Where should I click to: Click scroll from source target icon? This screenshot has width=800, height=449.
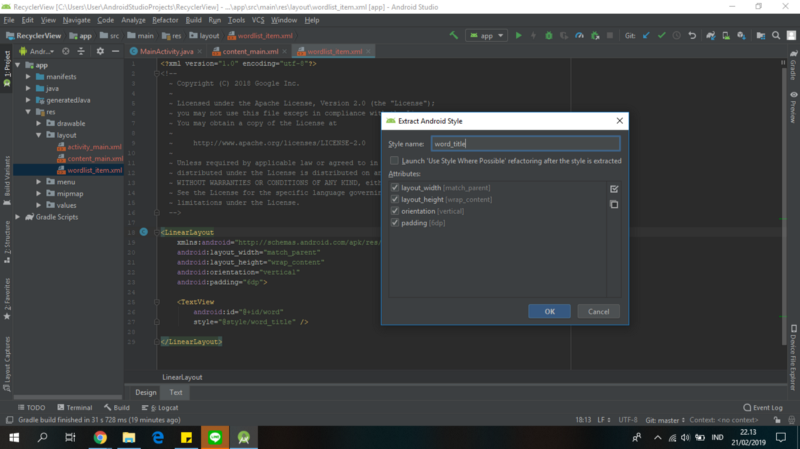[66, 51]
